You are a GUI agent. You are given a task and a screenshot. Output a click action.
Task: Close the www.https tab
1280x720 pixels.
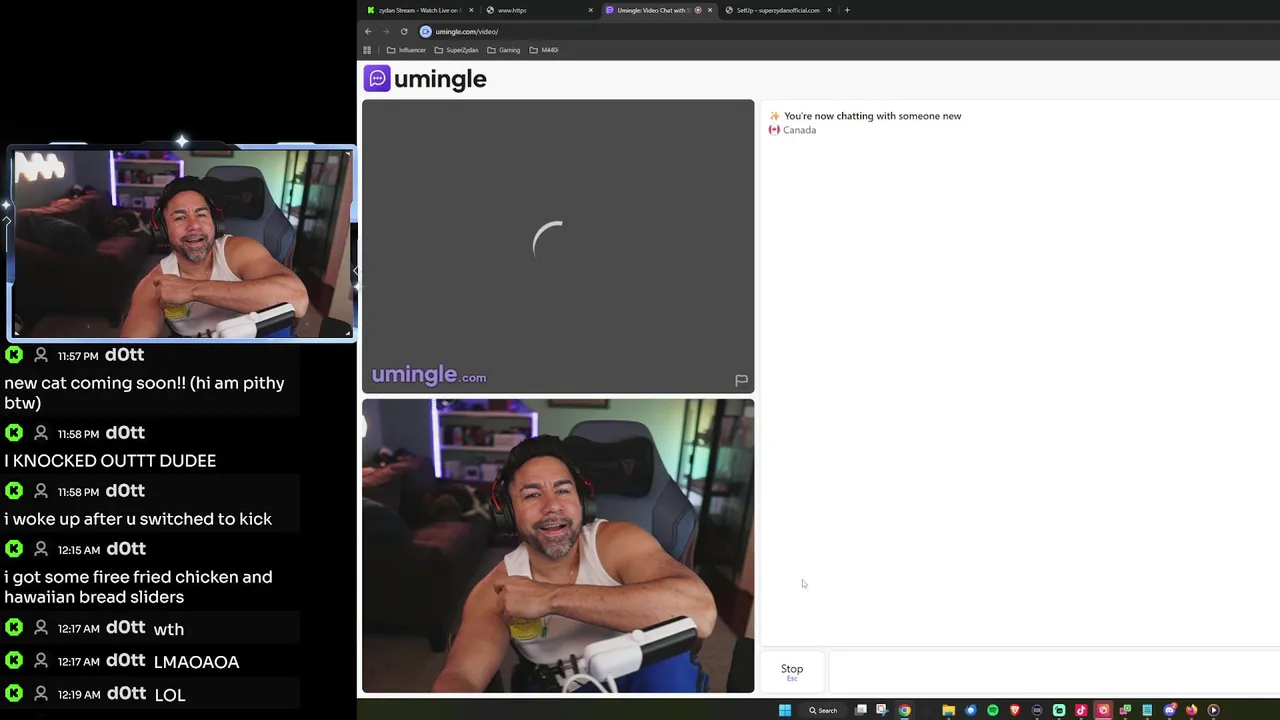[x=590, y=10]
